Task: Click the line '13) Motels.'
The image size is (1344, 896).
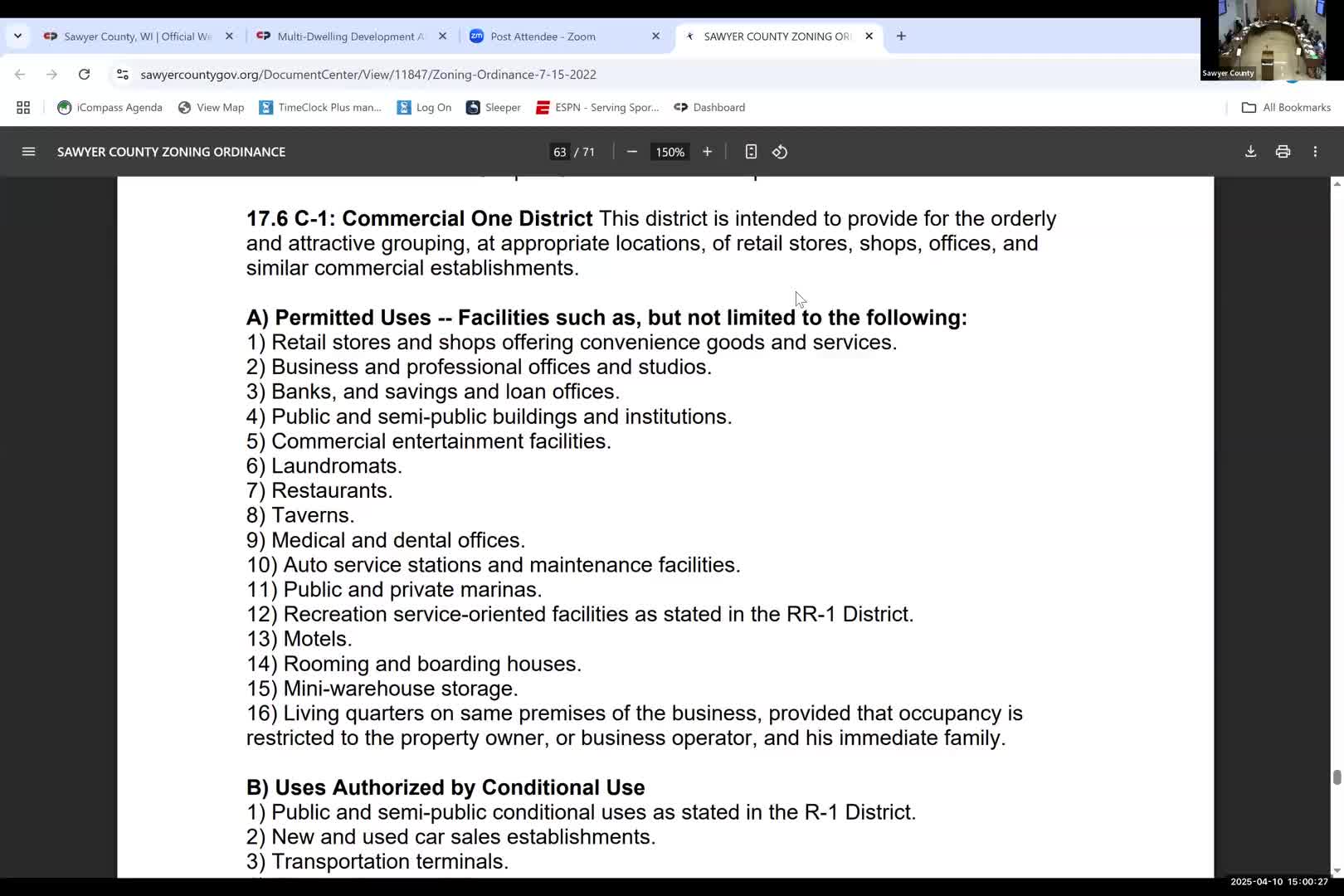Action: (x=299, y=640)
